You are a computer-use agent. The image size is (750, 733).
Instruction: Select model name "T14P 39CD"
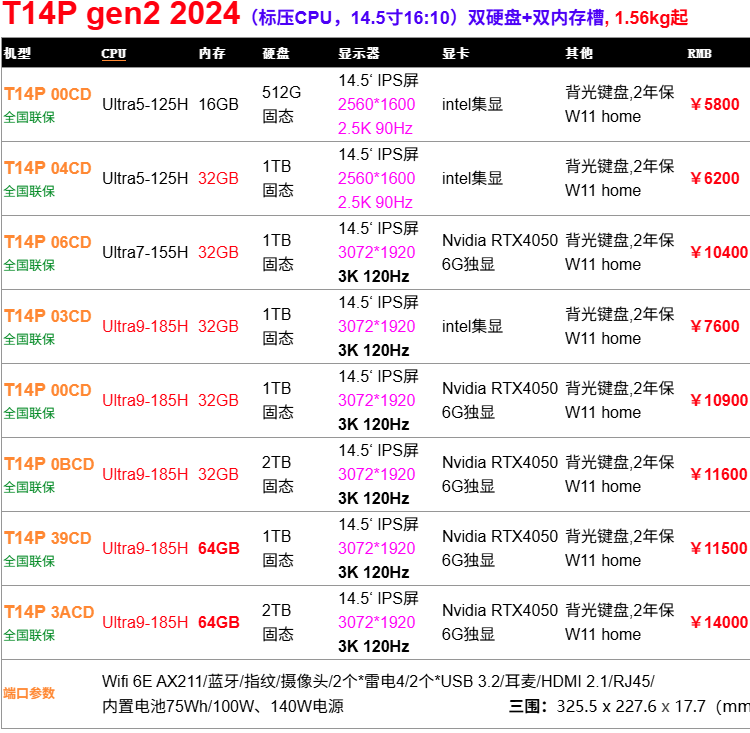point(47,538)
